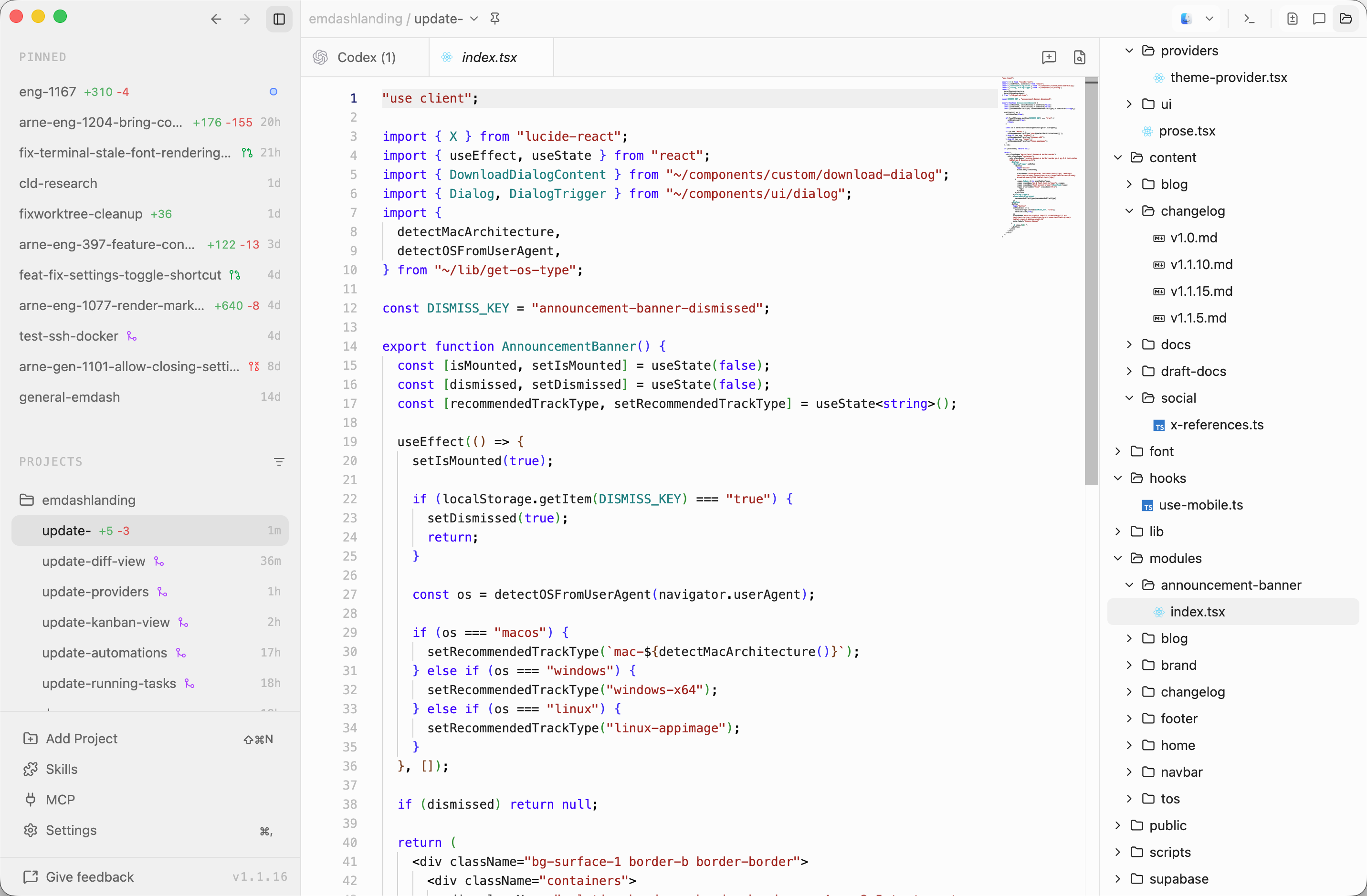The height and width of the screenshot is (896, 1367).
Task: Click the React icon beside theme-provider.tsx
Action: tap(1159, 77)
